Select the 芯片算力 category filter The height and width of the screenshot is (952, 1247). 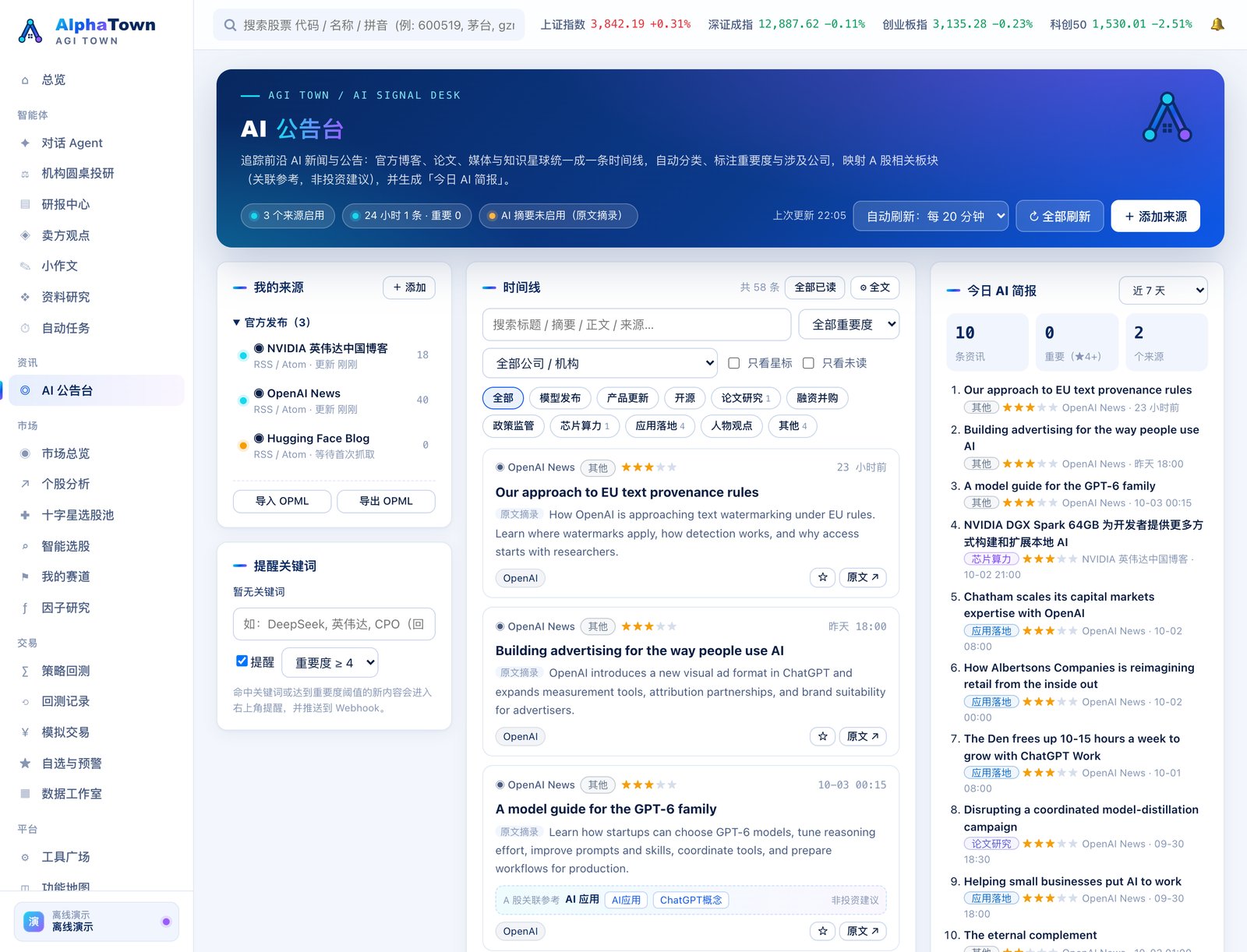[x=585, y=426]
